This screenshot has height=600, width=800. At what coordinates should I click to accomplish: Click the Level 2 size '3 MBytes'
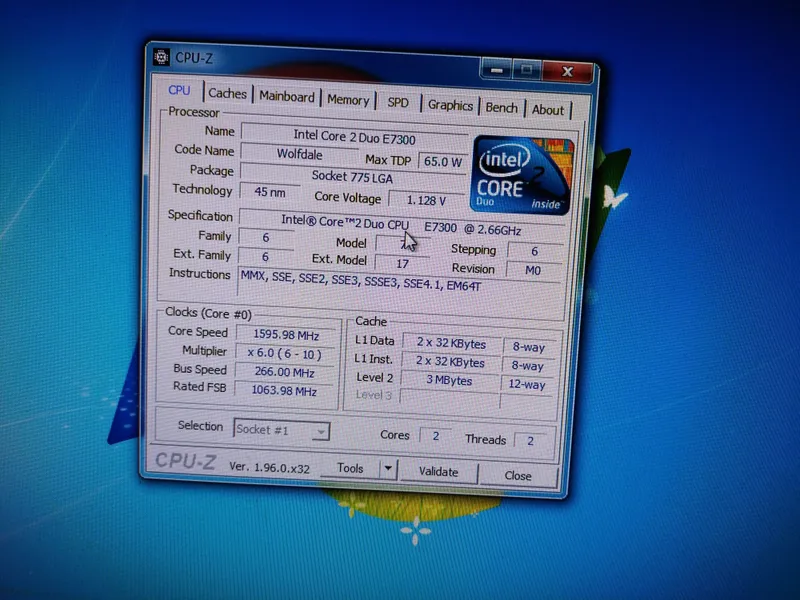click(x=449, y=381)
